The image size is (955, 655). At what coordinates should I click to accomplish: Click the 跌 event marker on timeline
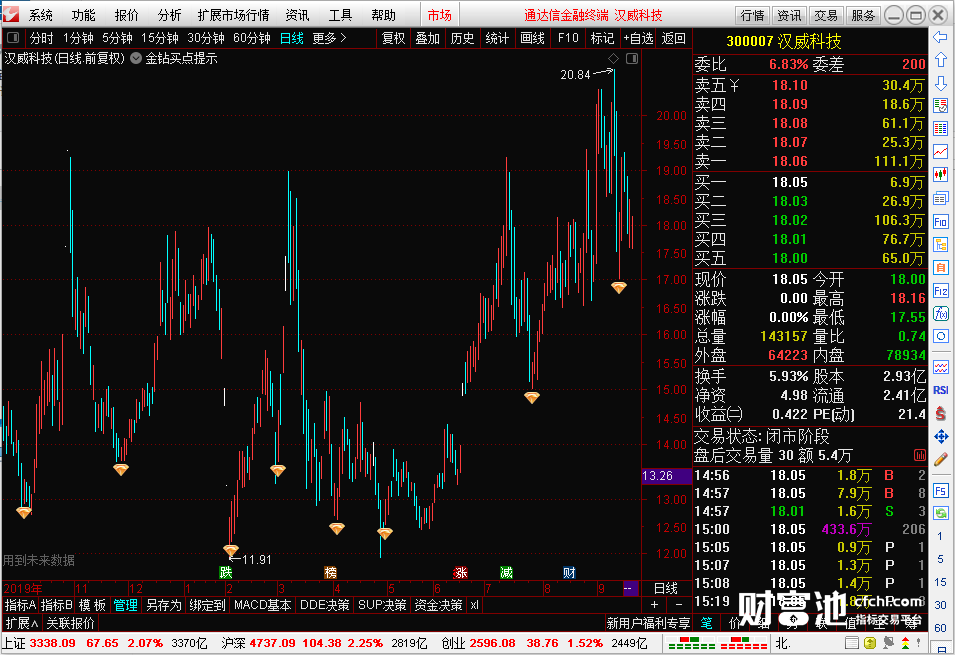[x=225, y=572]
